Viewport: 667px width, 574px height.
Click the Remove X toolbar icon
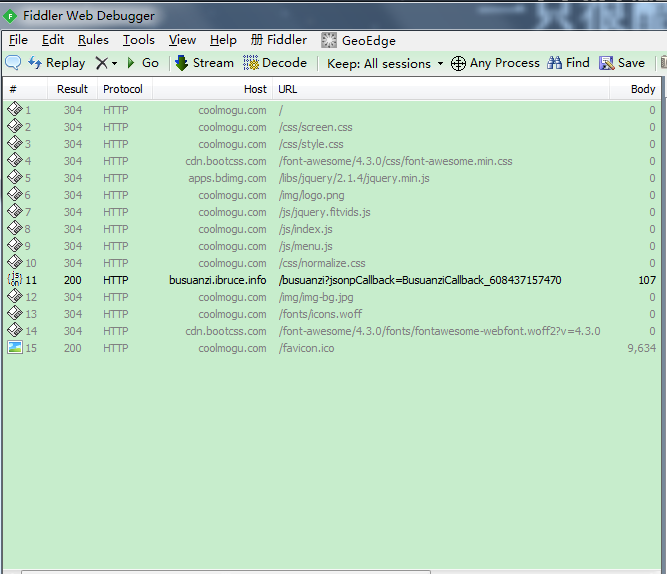(x=102, y=63)
